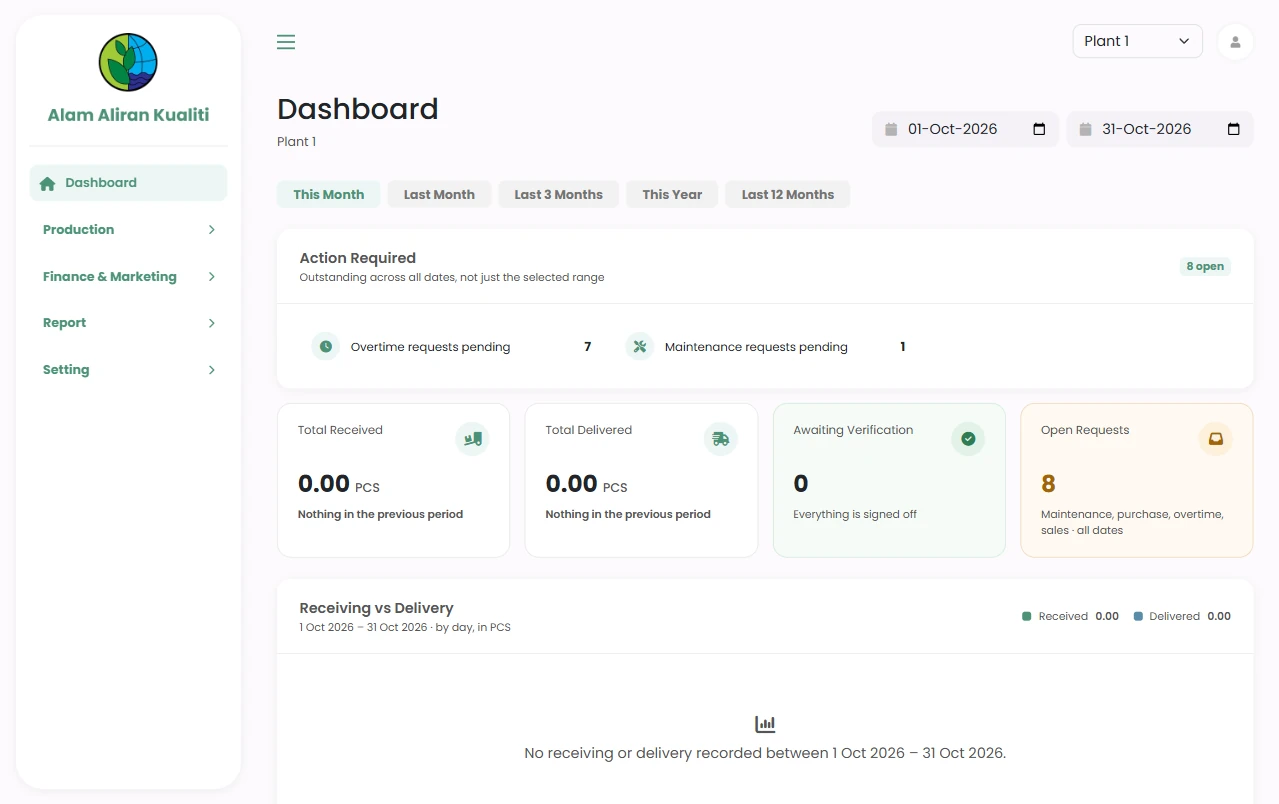Click the 01-Oct-2026 start date field
Image resolution: width=1279 pixels, height=804 pixels.
[965, 129]
